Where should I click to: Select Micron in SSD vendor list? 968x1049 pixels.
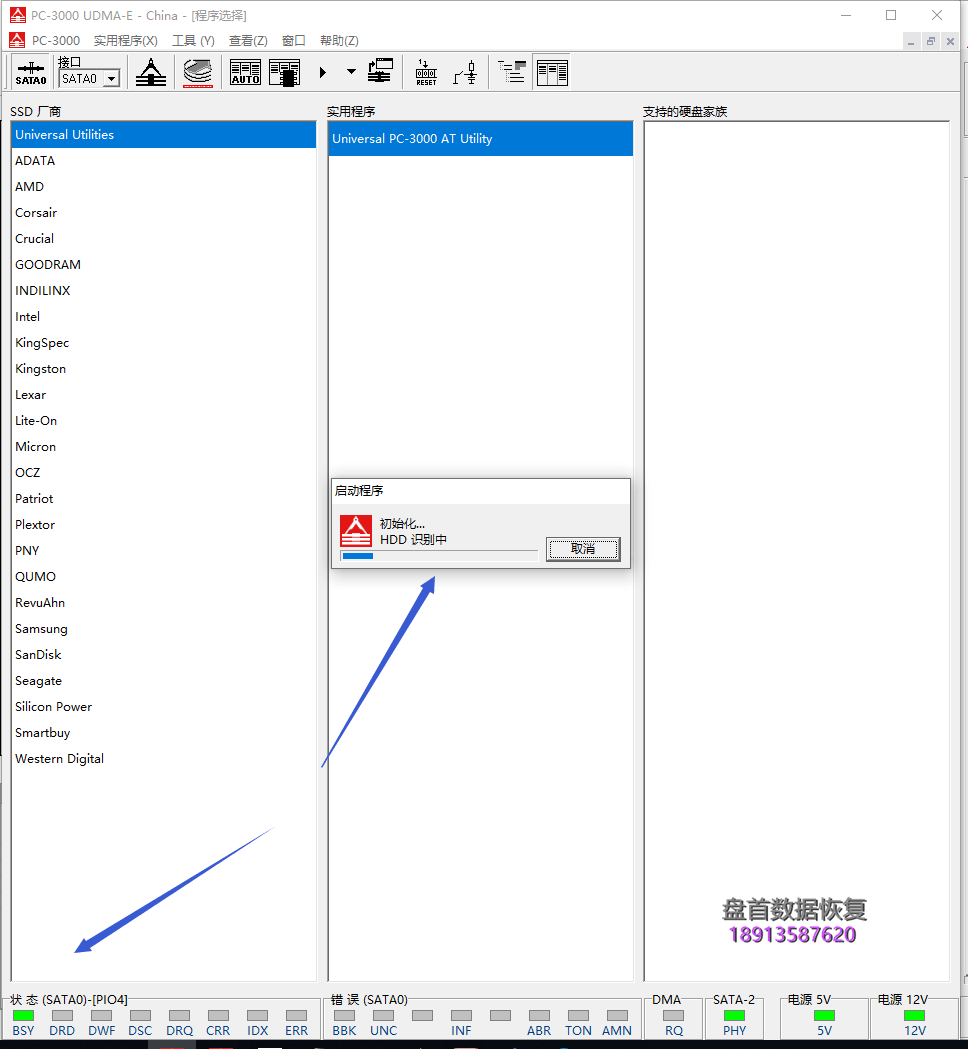[163, 447]
